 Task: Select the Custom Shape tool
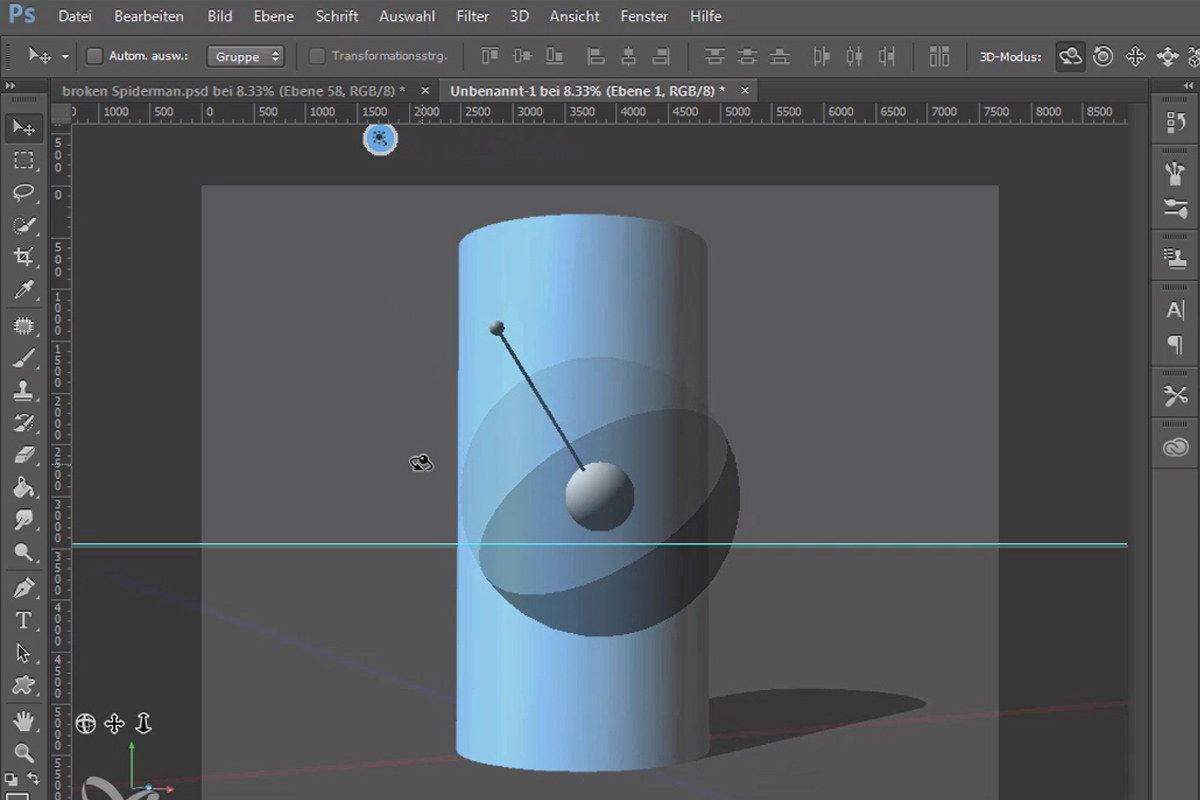pos(24,686)
